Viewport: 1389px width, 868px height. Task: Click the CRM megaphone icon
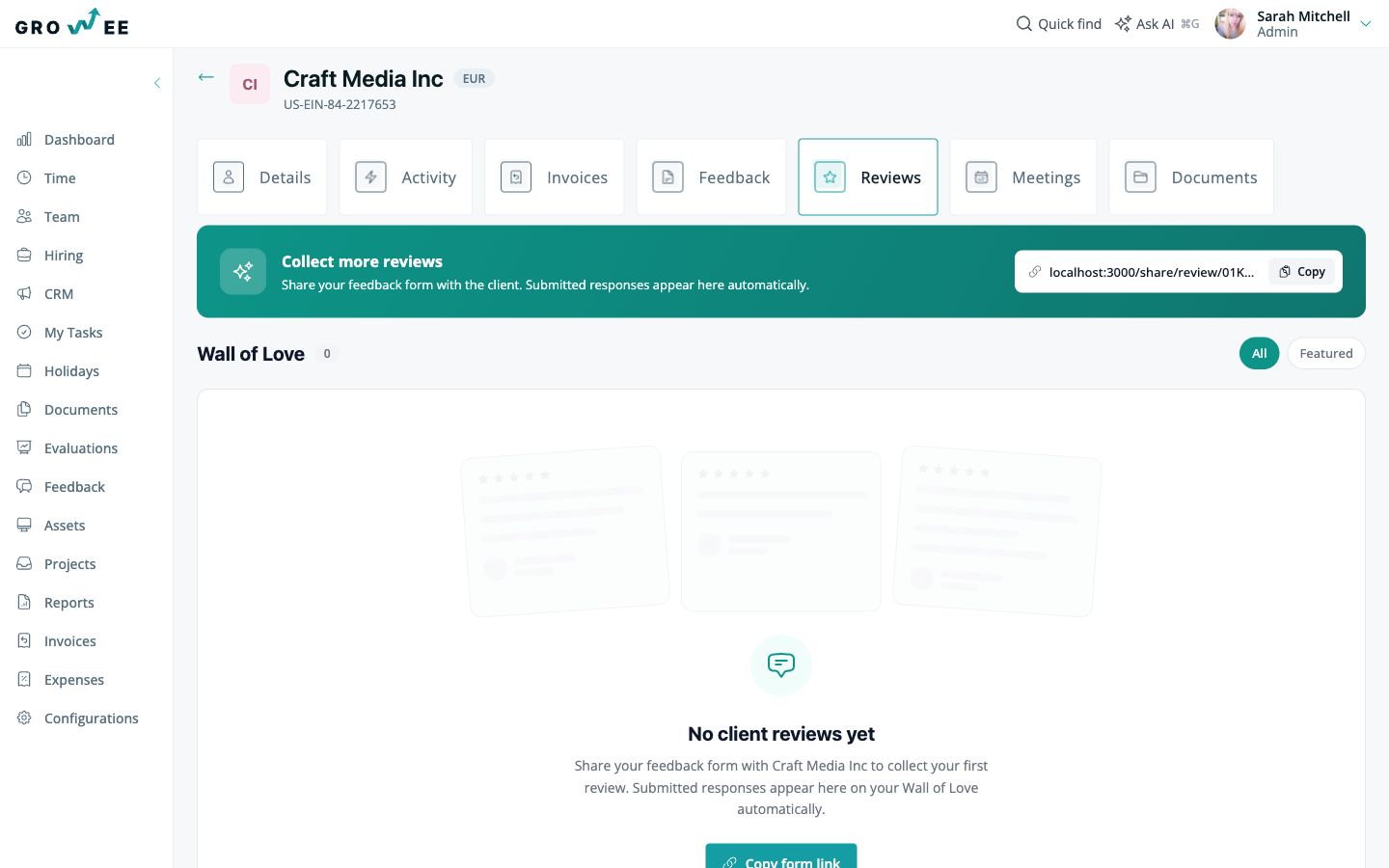[24, 294]
